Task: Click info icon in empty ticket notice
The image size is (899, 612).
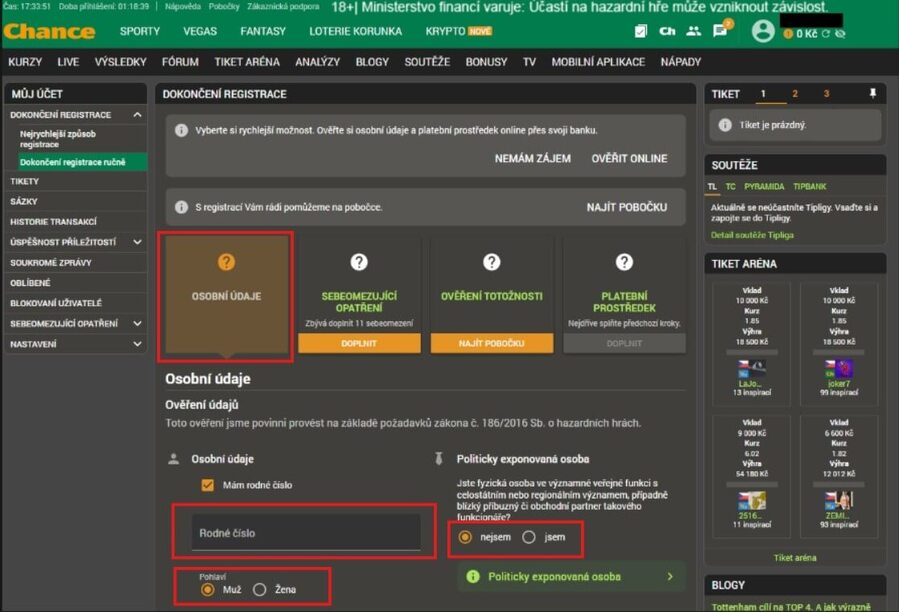Action: 725,125
